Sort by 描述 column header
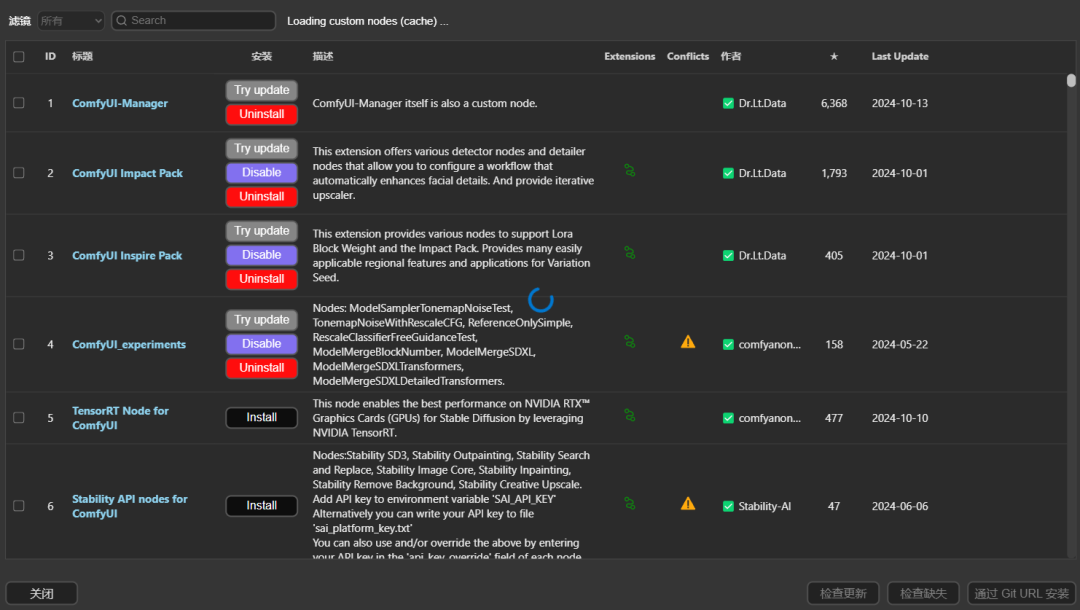Screen dimensions: 1080x610 (322, 56)
